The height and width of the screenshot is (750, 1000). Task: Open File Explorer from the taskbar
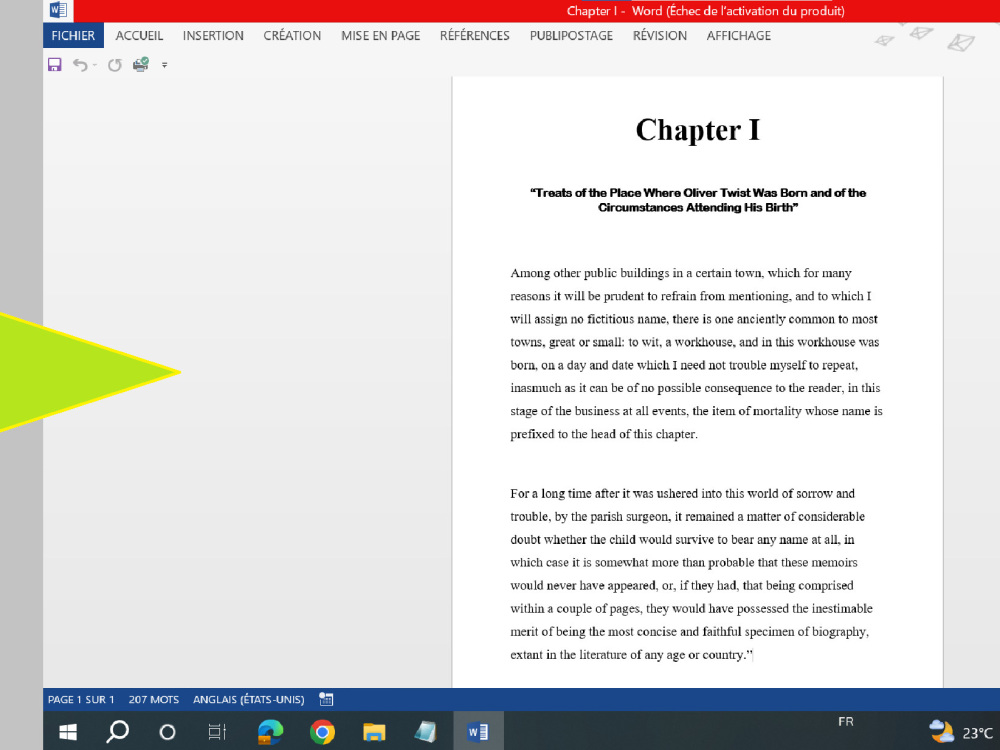coord(374,732)
